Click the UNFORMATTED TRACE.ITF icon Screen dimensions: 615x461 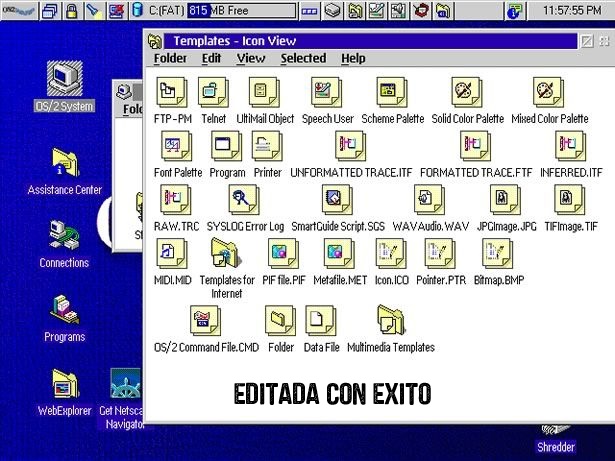pyautogui.click(x=351, y=146)
